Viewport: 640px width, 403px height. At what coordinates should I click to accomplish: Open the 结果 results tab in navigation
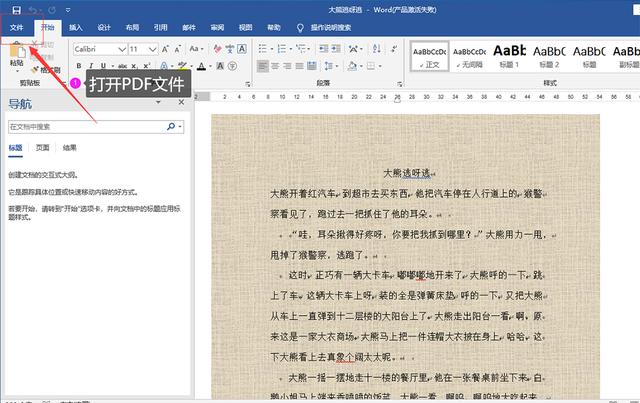click(x=69, y=147)
